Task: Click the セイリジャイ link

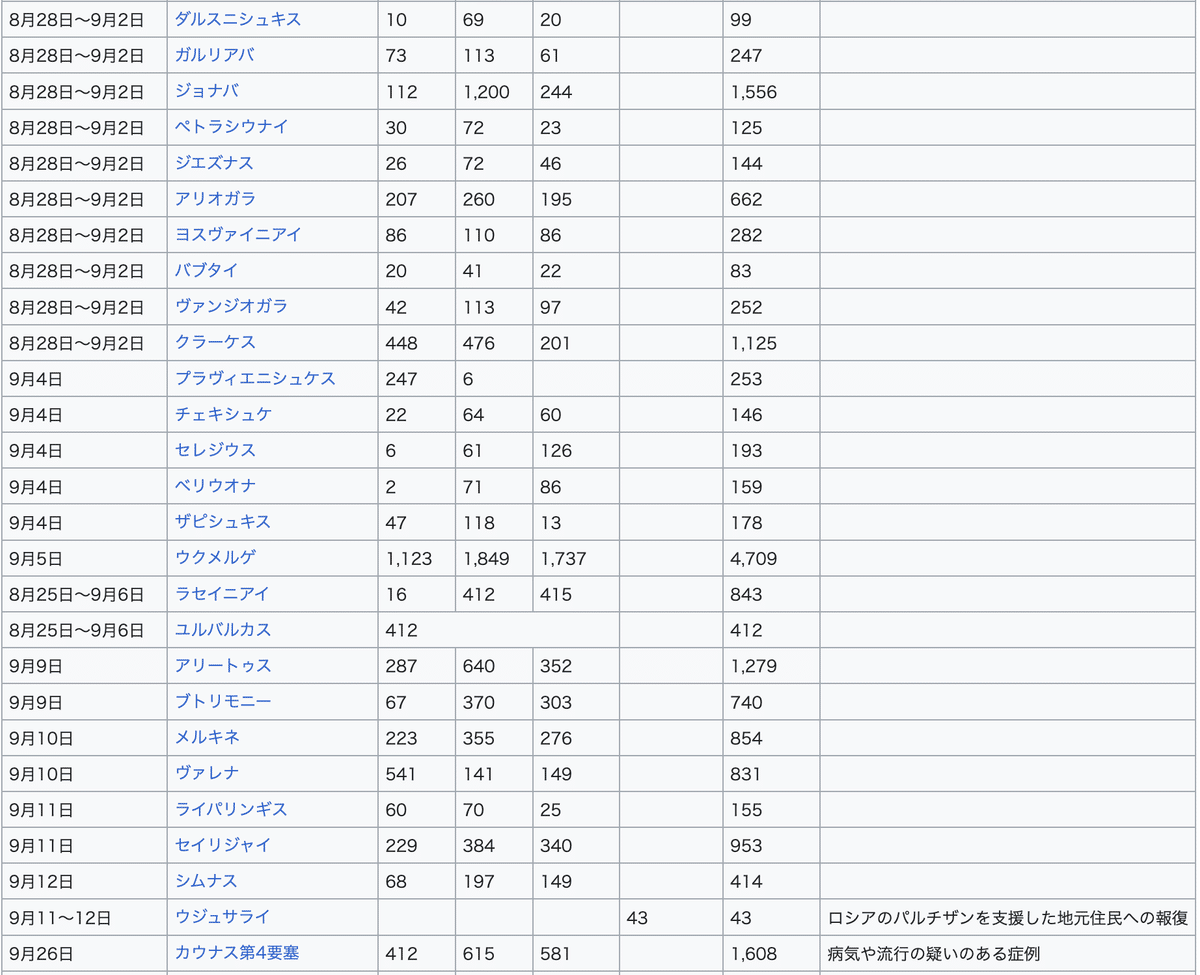Action: coord(223,846)
